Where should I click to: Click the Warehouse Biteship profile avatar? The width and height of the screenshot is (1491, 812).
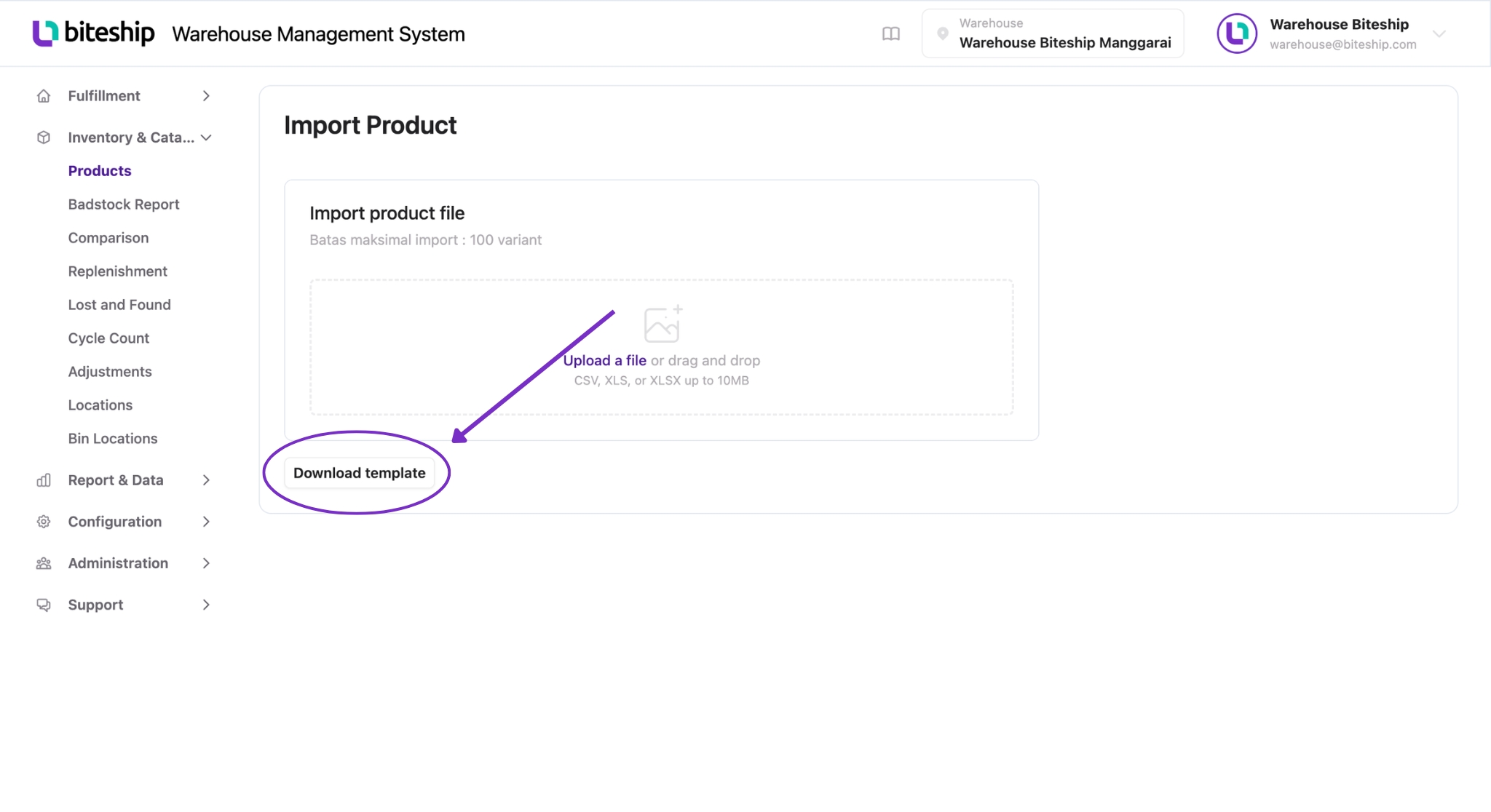pyautogui.click(x=1237, y=33)
